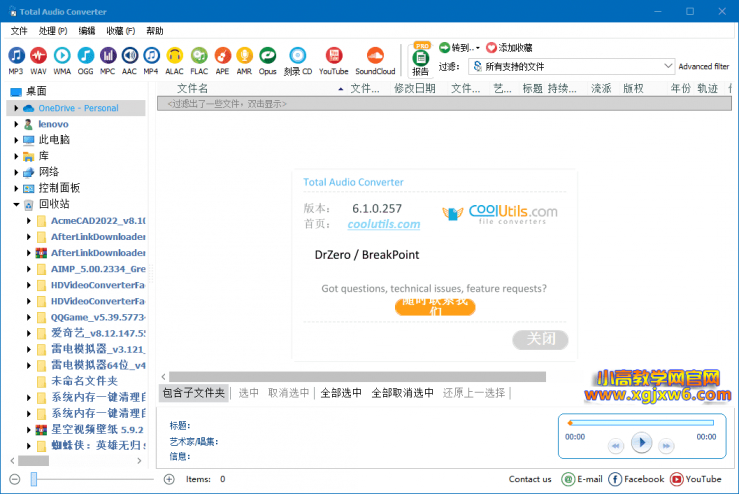
Task: Click the zoom out minus icon
Action: point(15,479)
